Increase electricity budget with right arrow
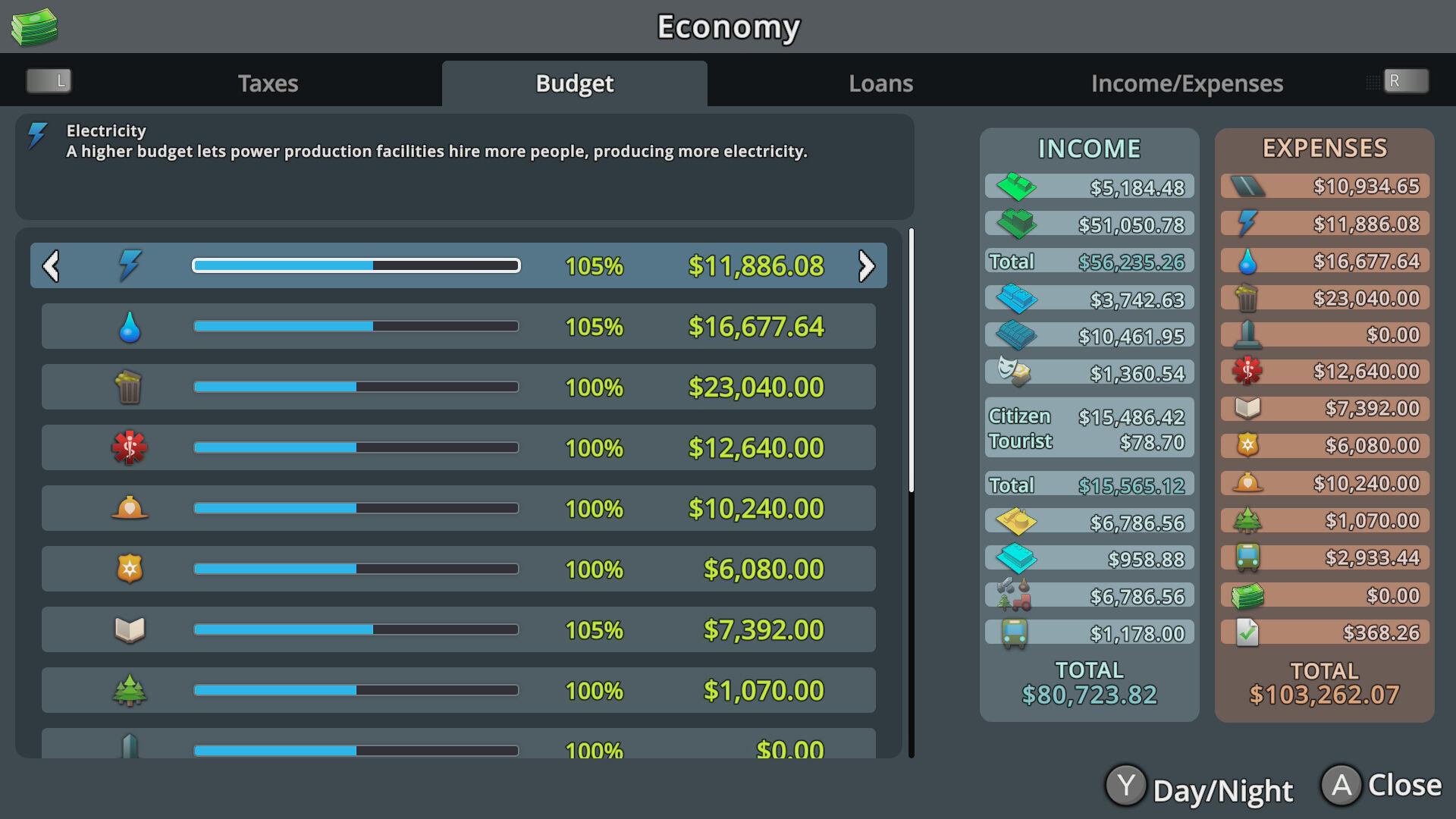This screenshot has width=1456, height=819. point(866,266)
